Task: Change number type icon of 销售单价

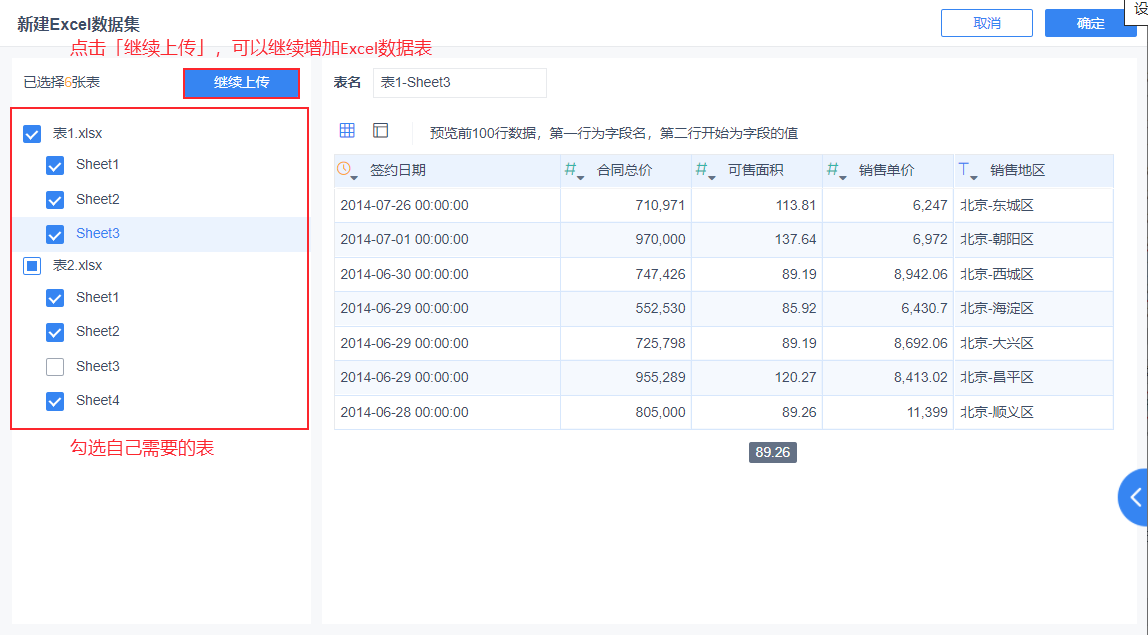Action: 832,169
